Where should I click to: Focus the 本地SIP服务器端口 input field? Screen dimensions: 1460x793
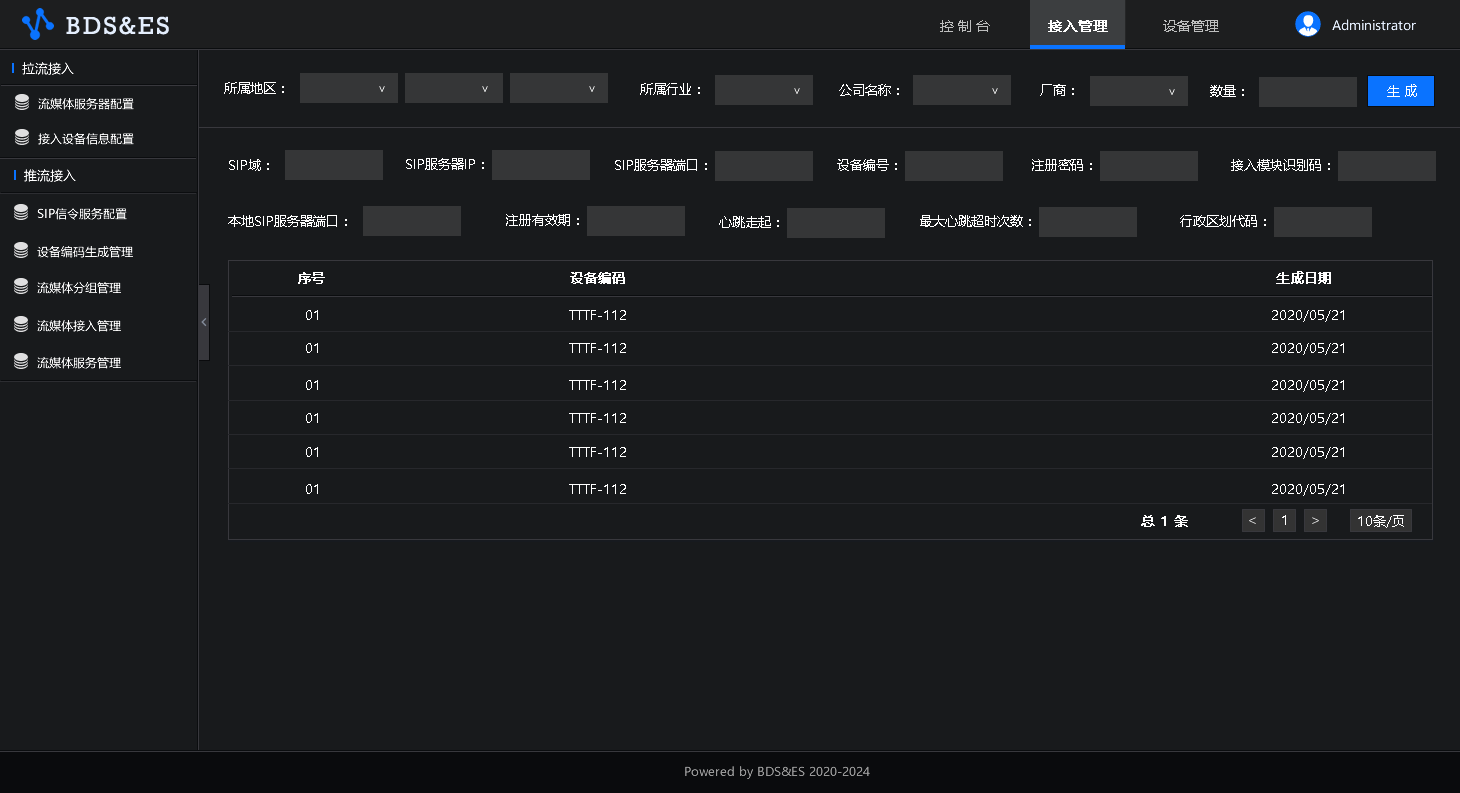click(x=412, y=221)
